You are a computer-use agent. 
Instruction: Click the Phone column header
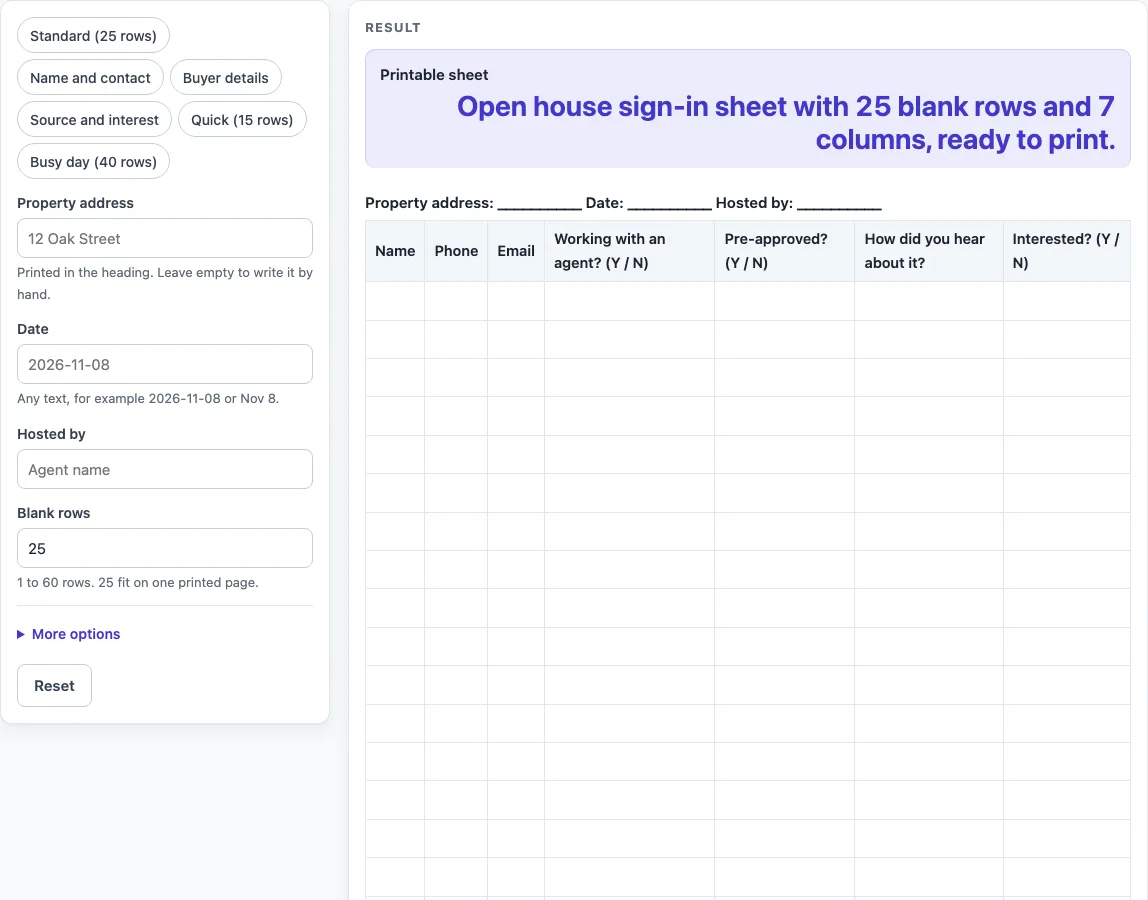[x=456, y=250]
